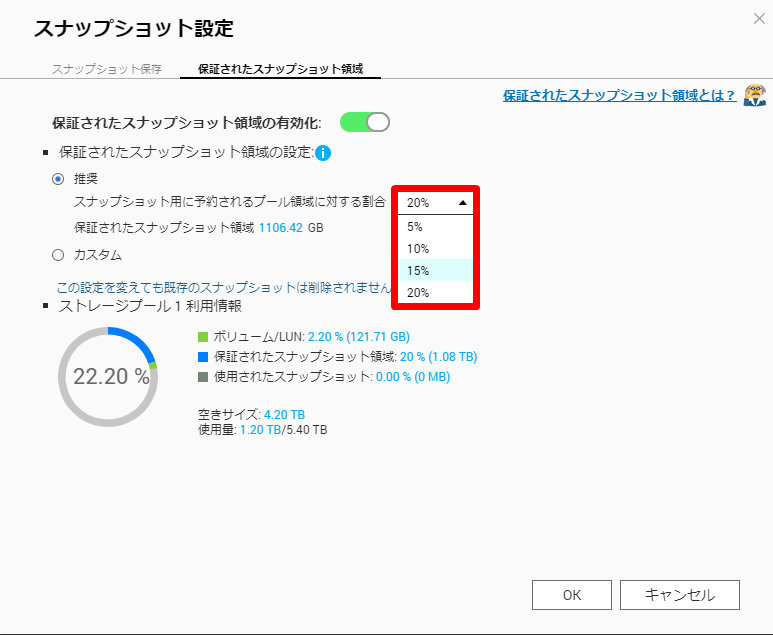Click 空きサイズ 4.20 TB value
773x635 pixels.
[284, 415]
